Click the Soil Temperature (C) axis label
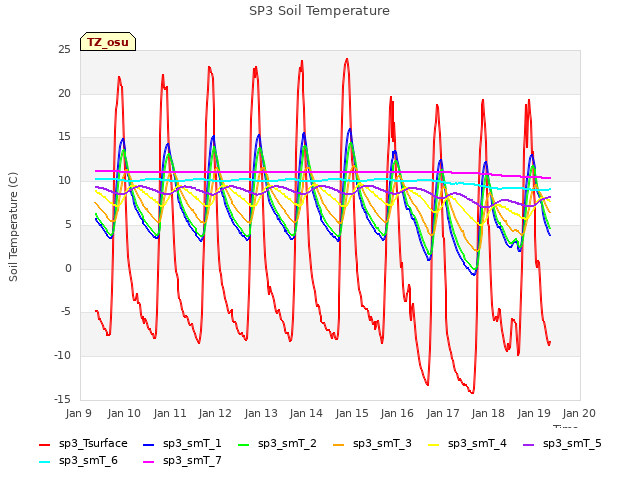Screen dimensions: 640x480 pos(13,227)
